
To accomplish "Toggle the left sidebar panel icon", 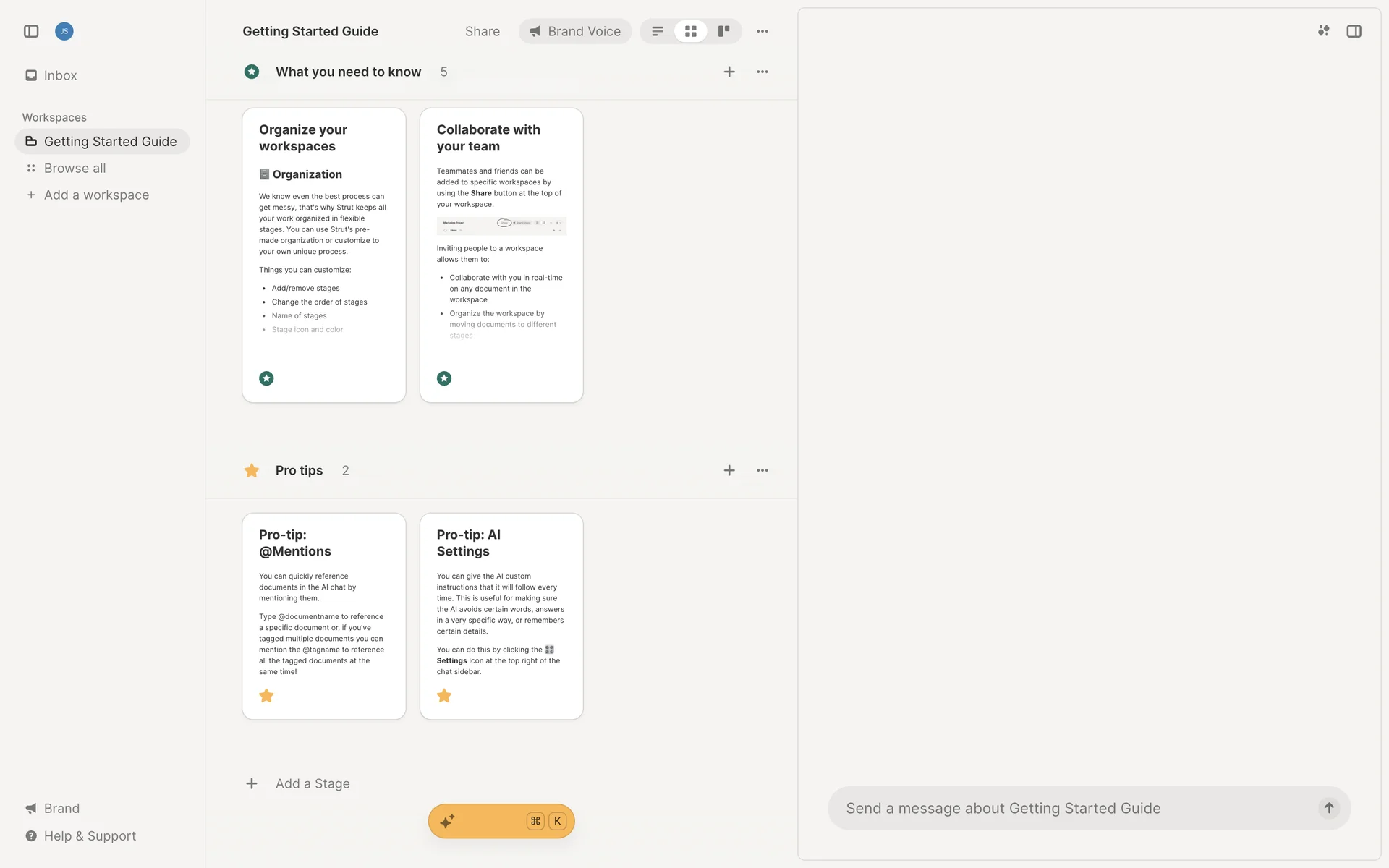I will click(x=31, y=31).
